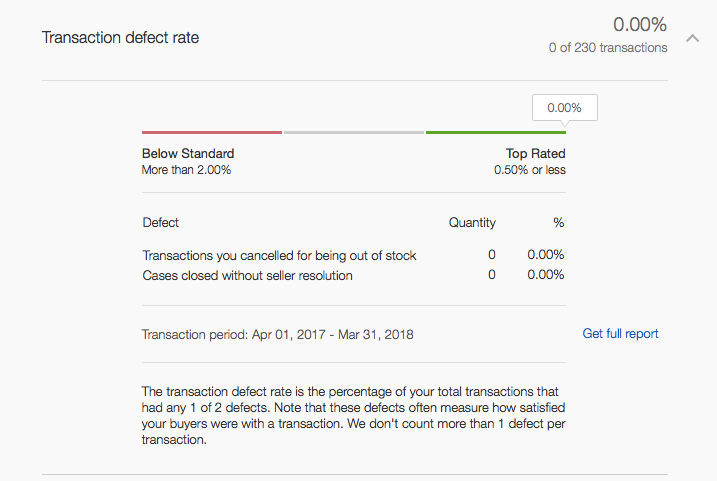Click the Transaction period date range text

click(x=278, y=334)
